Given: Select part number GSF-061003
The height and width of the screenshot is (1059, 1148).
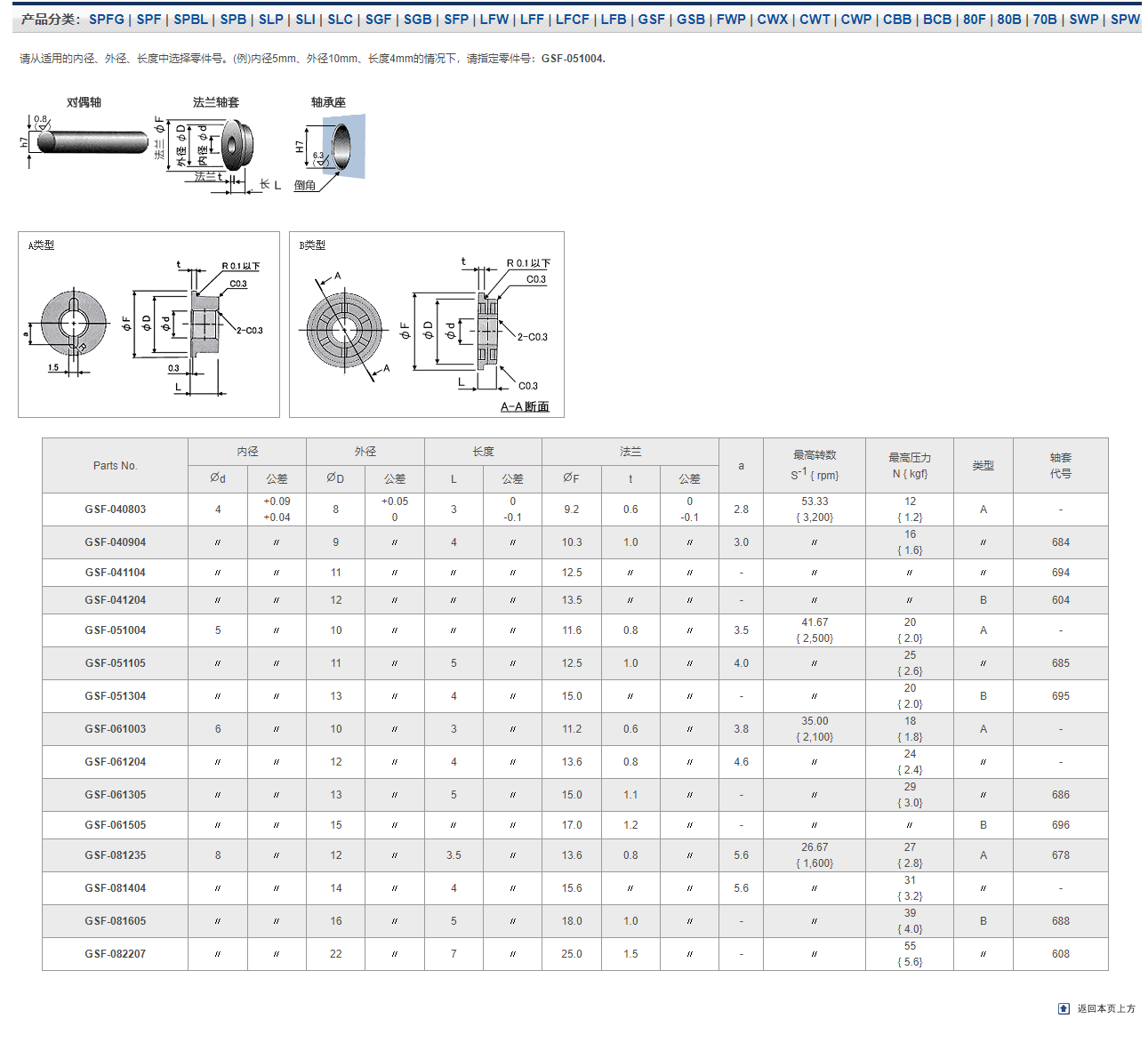Looking at the screenshot, I should [116, 729].
